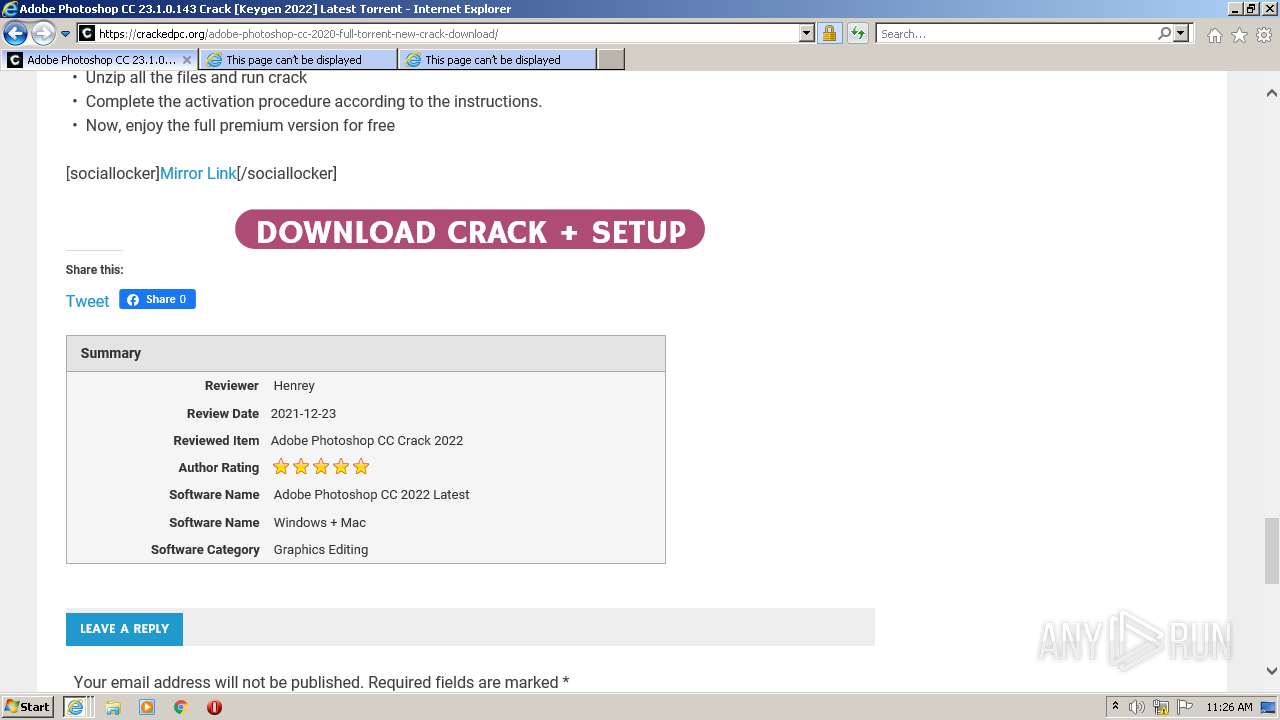Click the Tweet link

pyautogui.click(x=87, y=301)
